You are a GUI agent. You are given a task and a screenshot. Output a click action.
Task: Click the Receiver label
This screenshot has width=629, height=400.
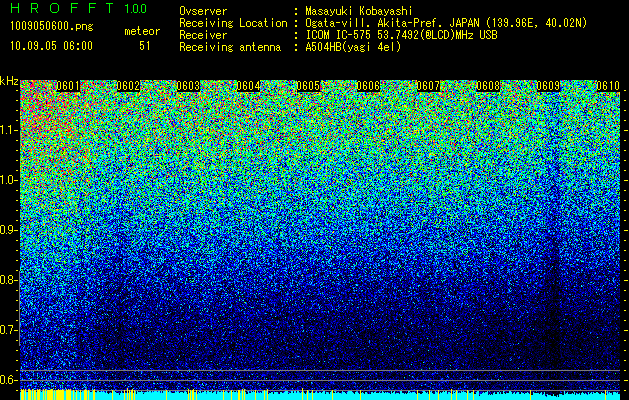[203, 35]
